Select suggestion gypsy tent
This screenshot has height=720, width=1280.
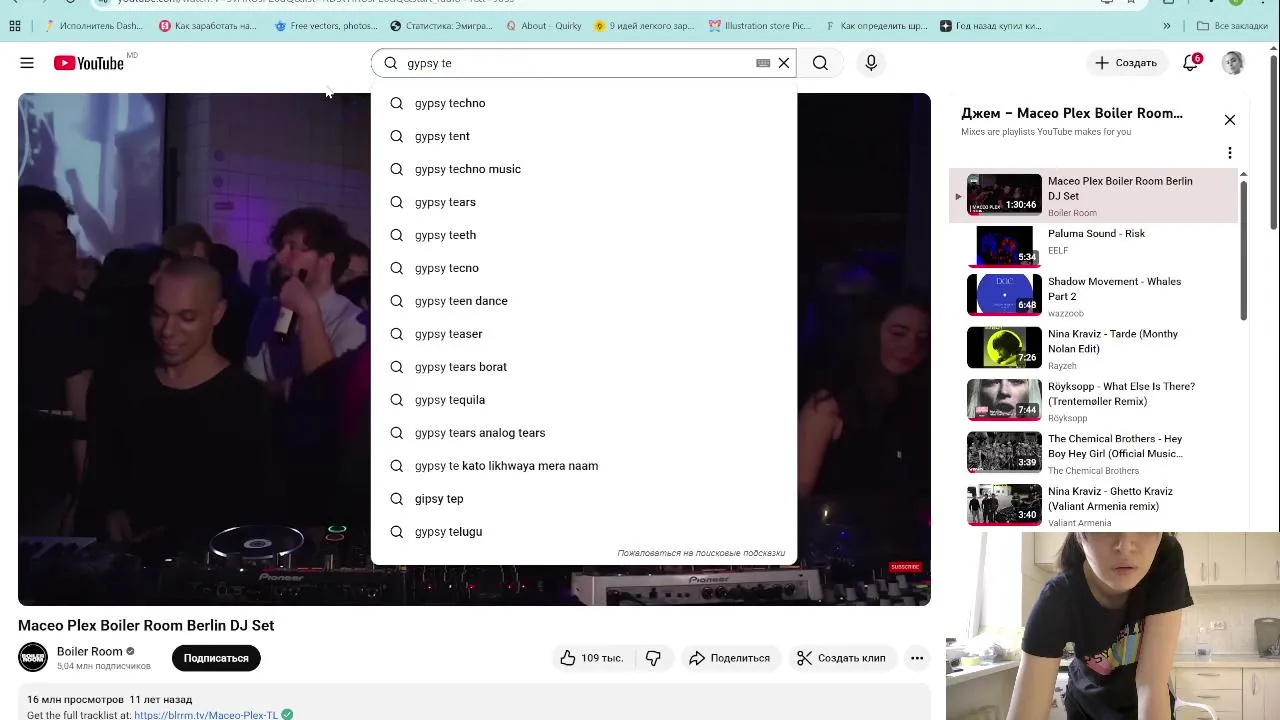coord(584,136)
